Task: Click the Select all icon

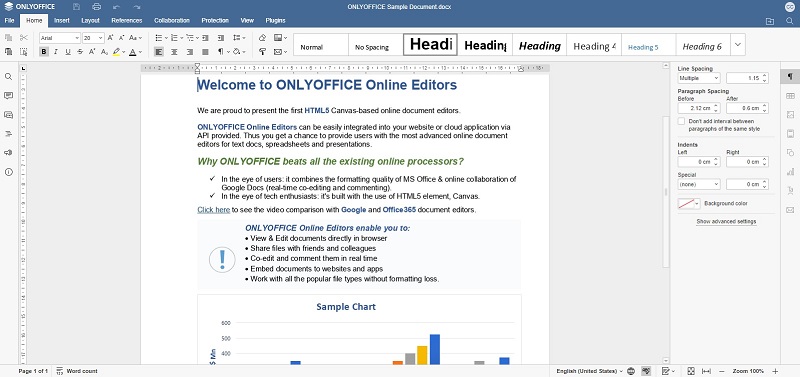Action: pos(23,52)
